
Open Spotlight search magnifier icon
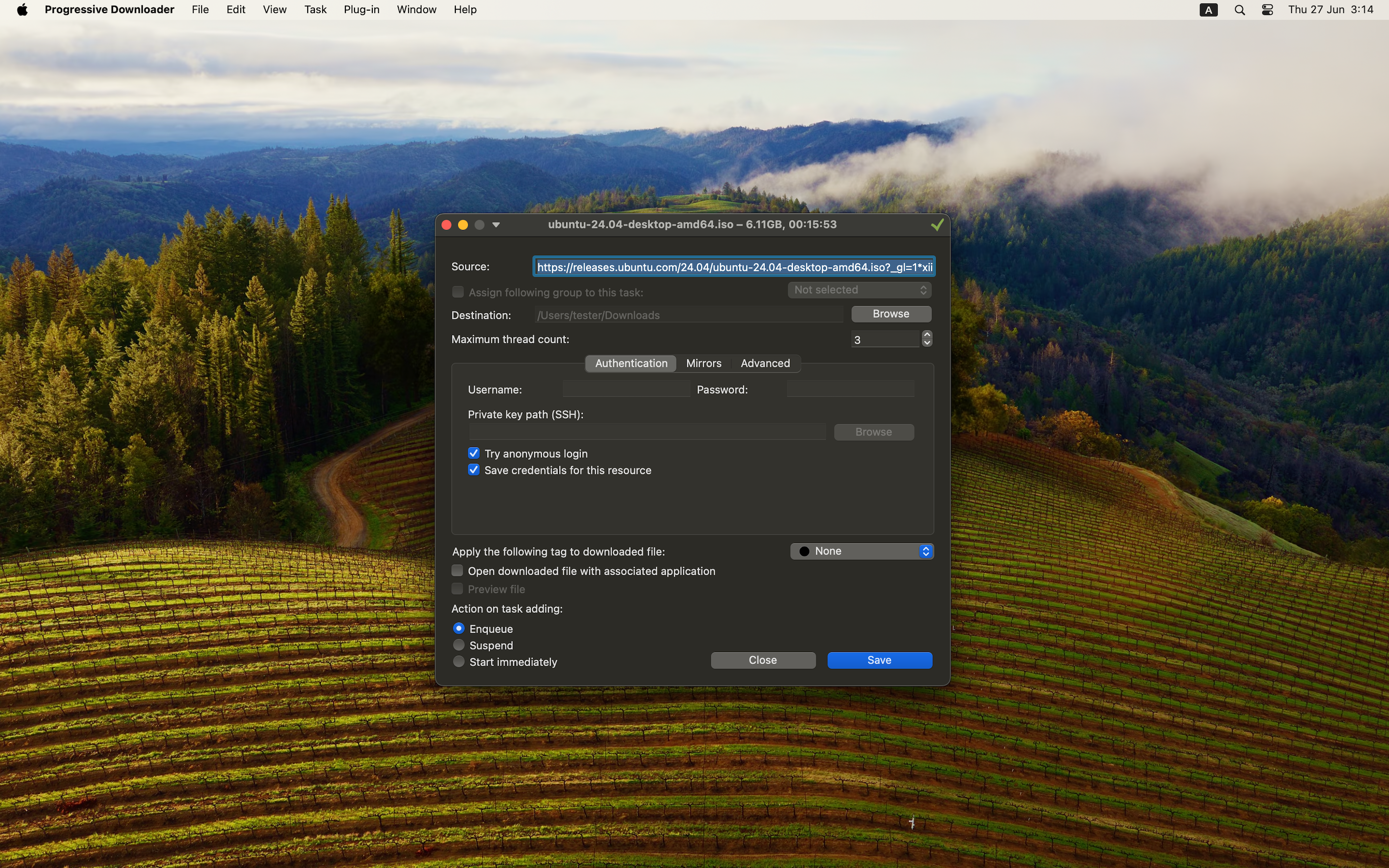(1239, 10)
